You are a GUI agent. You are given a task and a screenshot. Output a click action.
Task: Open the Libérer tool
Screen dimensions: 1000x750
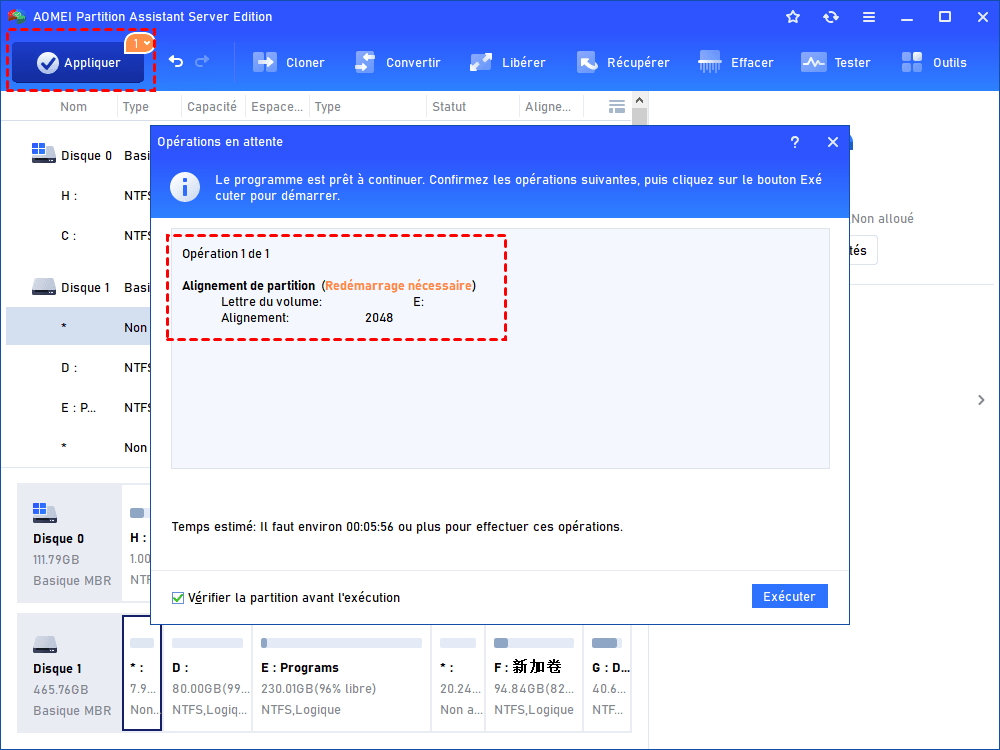click(x=507, y=62)
